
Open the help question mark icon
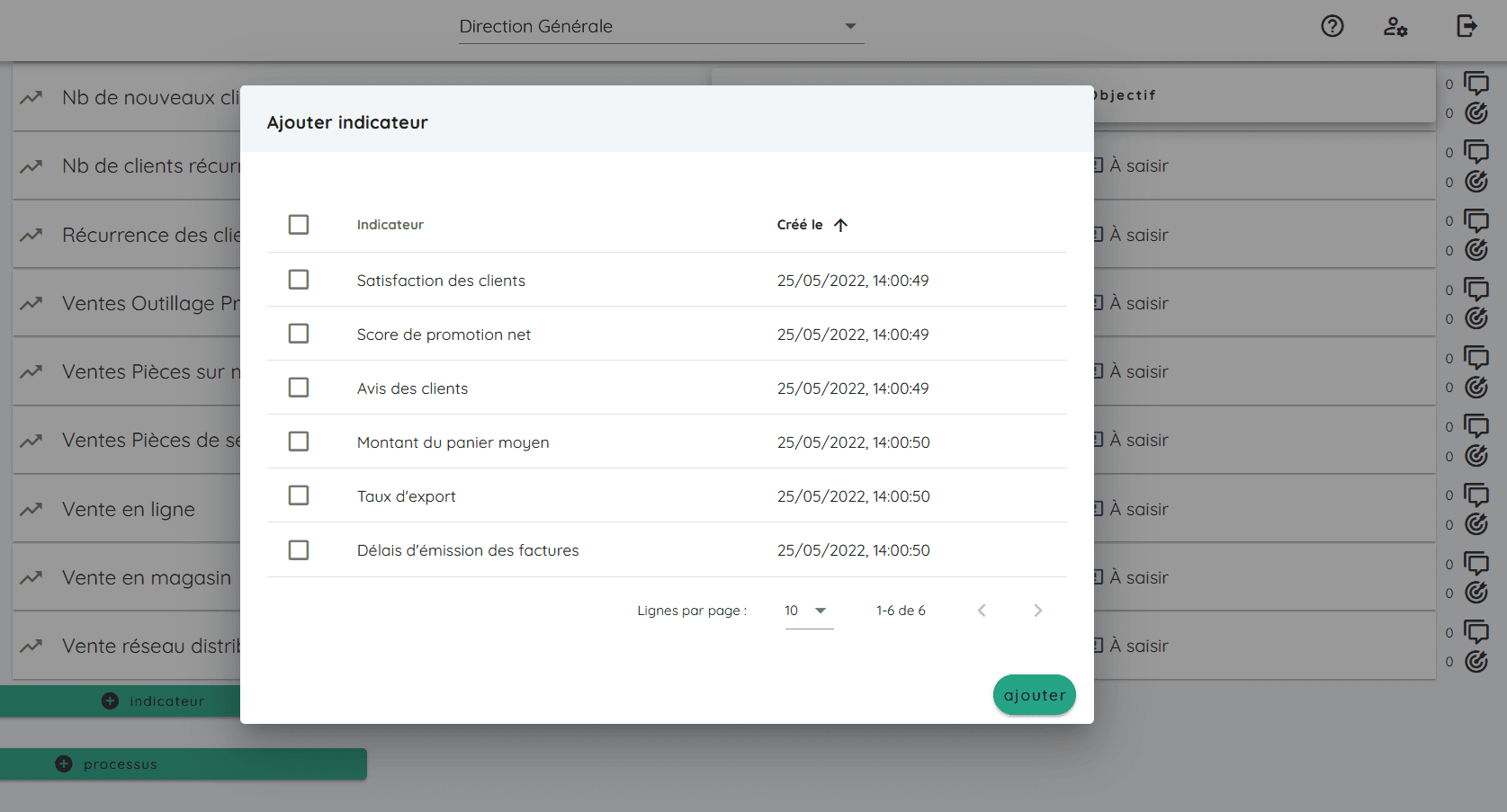1332,27
